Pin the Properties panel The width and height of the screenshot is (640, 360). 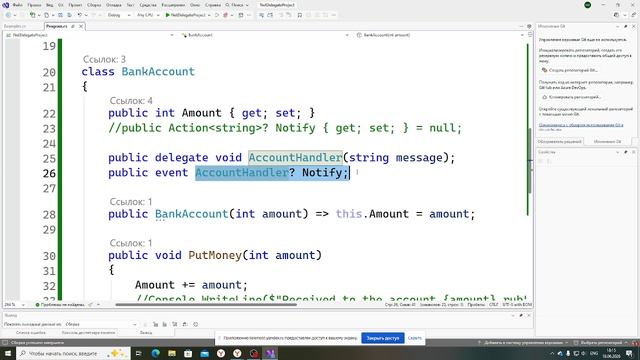[626, 152]
